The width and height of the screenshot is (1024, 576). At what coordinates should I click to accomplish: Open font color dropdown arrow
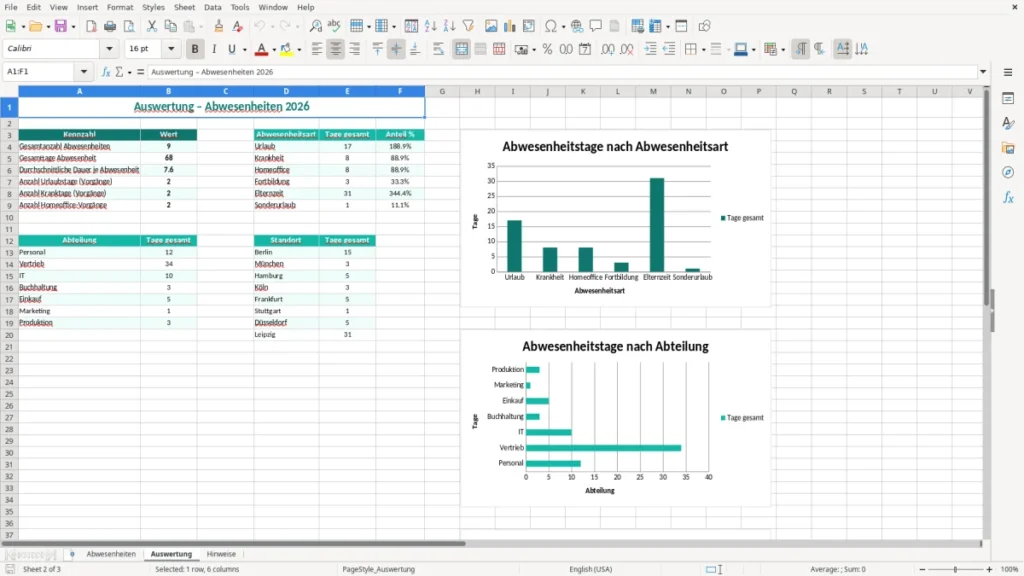[274, 49]
